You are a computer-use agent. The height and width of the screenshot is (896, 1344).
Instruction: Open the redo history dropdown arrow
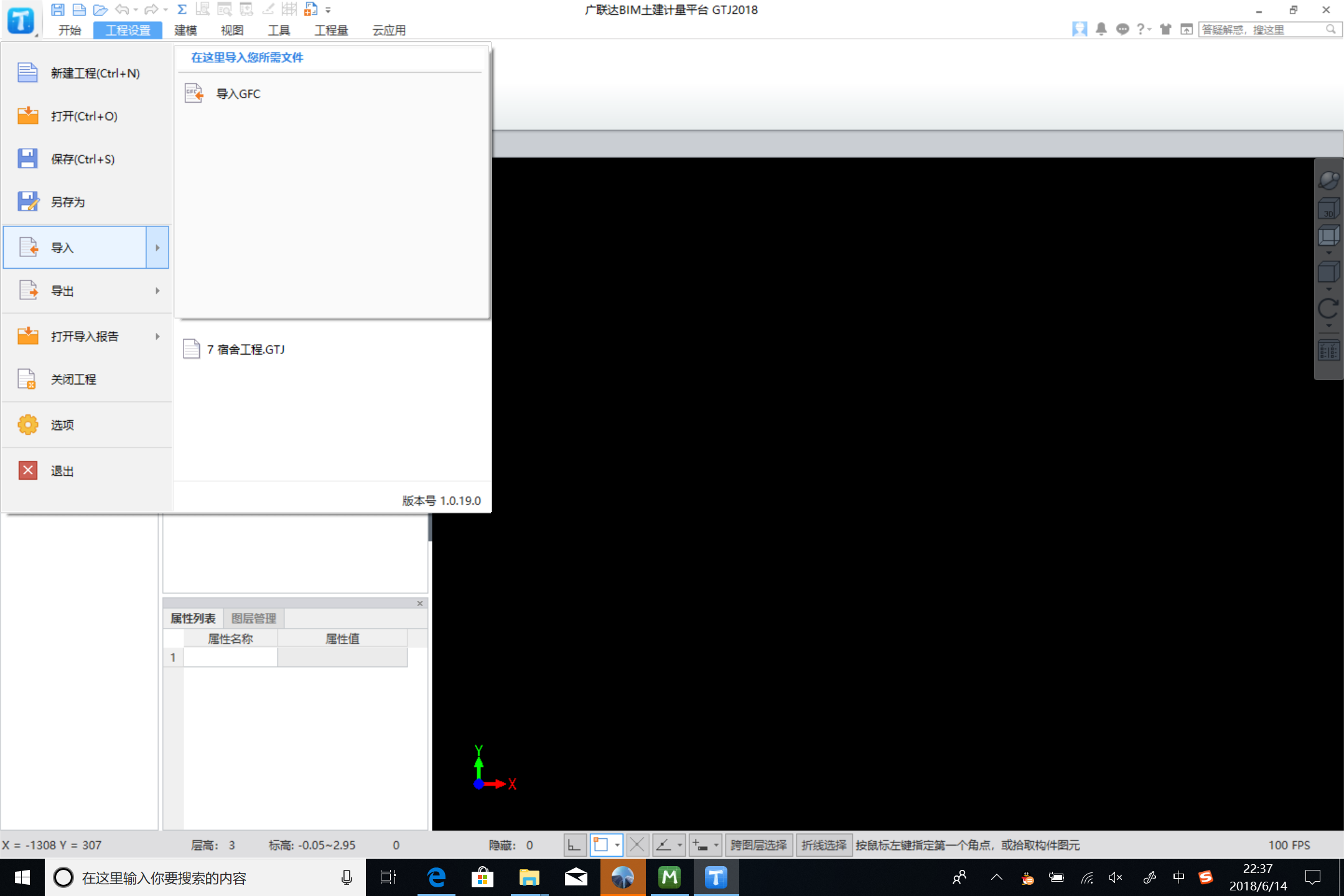(165, 10)
